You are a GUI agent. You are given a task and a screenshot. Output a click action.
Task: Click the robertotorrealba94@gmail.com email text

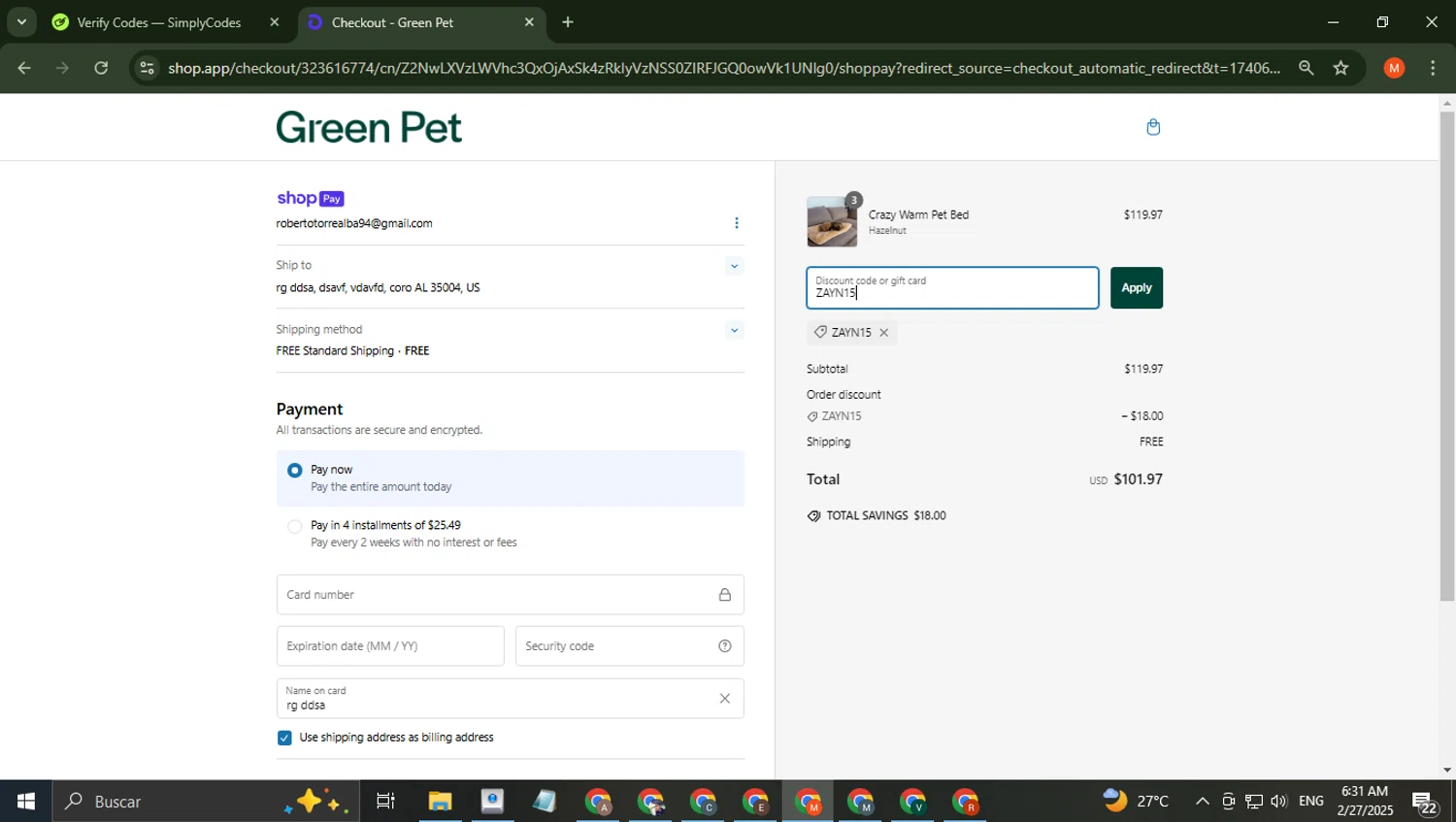coord(354,223)
